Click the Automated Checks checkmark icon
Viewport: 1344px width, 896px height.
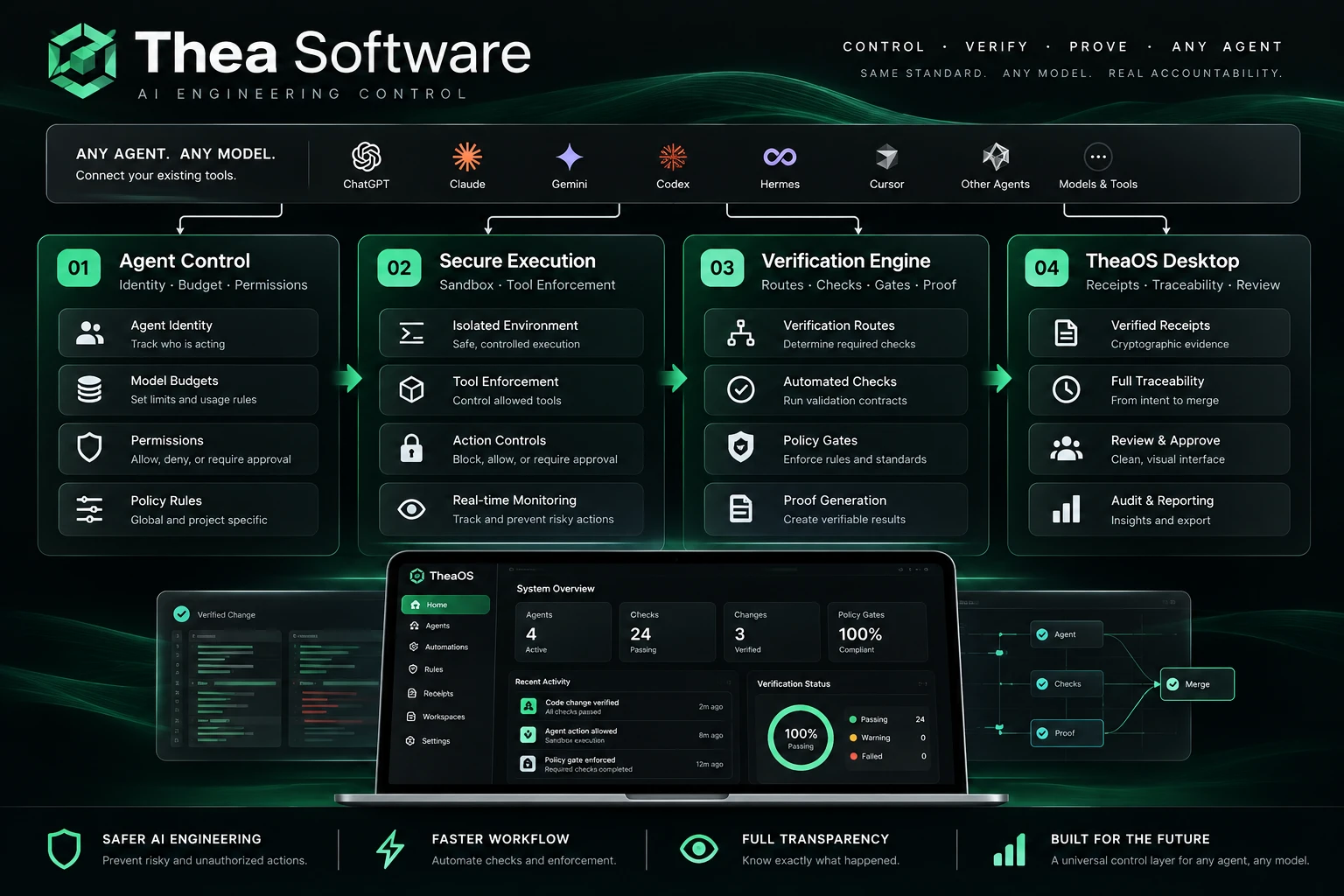(741, 389)
